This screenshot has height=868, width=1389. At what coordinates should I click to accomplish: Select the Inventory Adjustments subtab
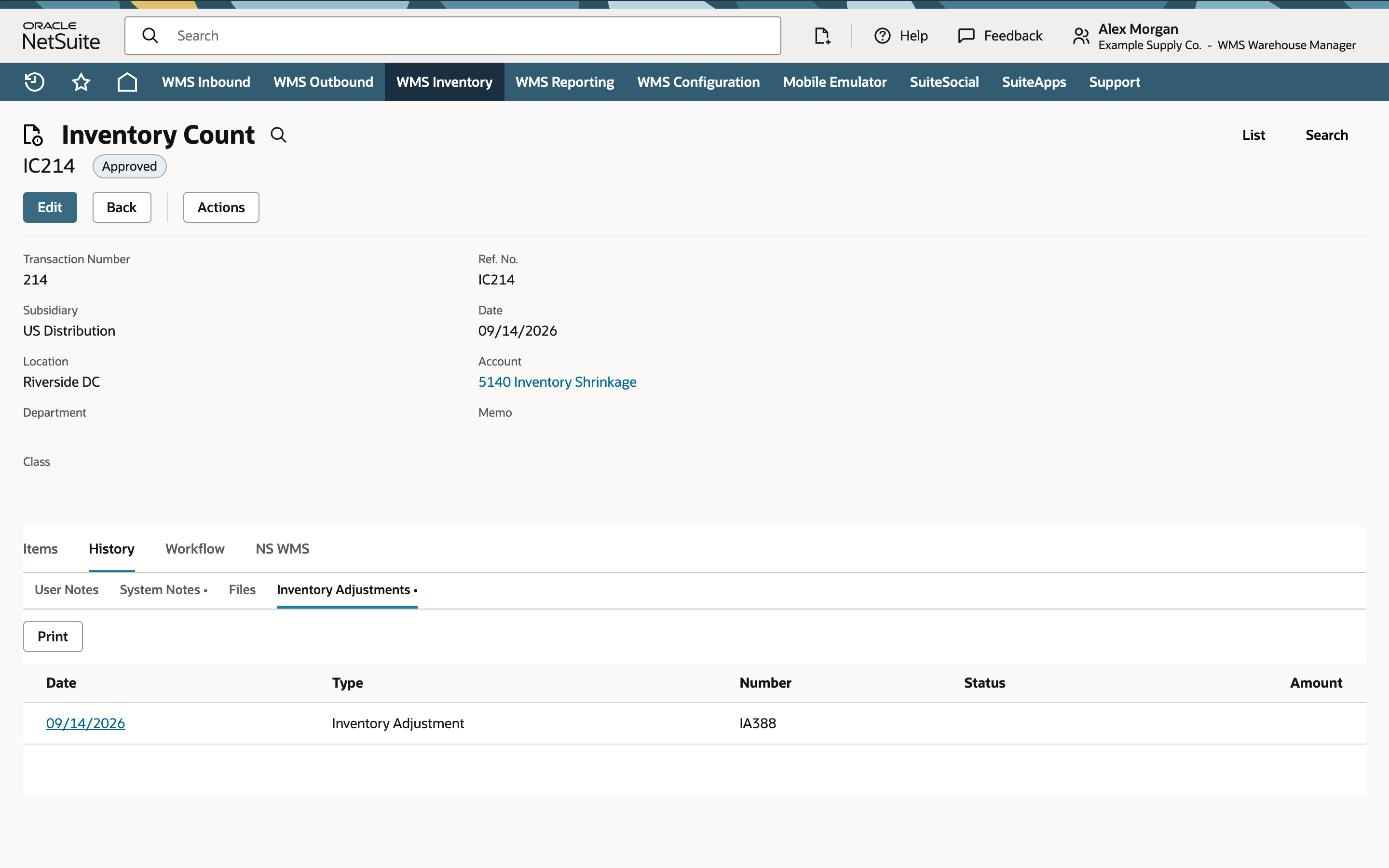click(x=347, y=590)
